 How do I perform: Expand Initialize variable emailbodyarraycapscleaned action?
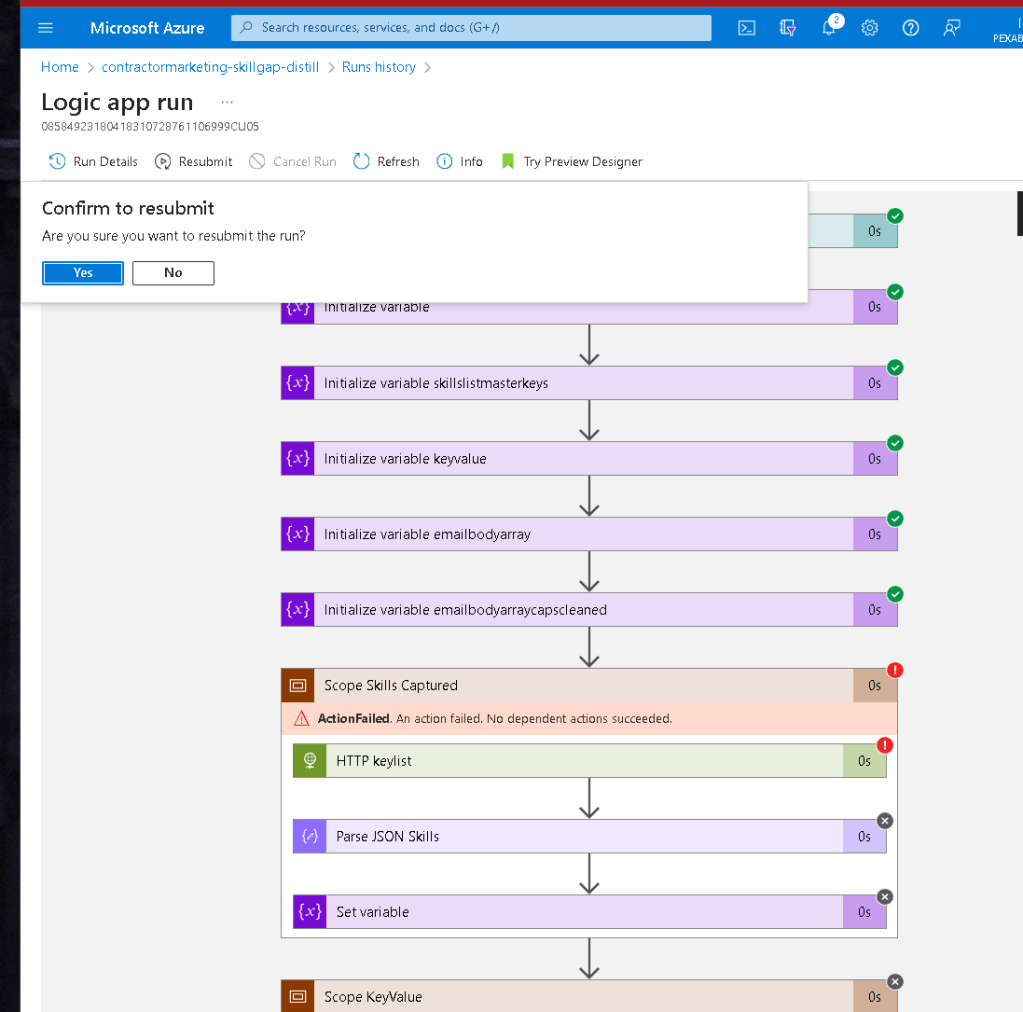(589, 610)
